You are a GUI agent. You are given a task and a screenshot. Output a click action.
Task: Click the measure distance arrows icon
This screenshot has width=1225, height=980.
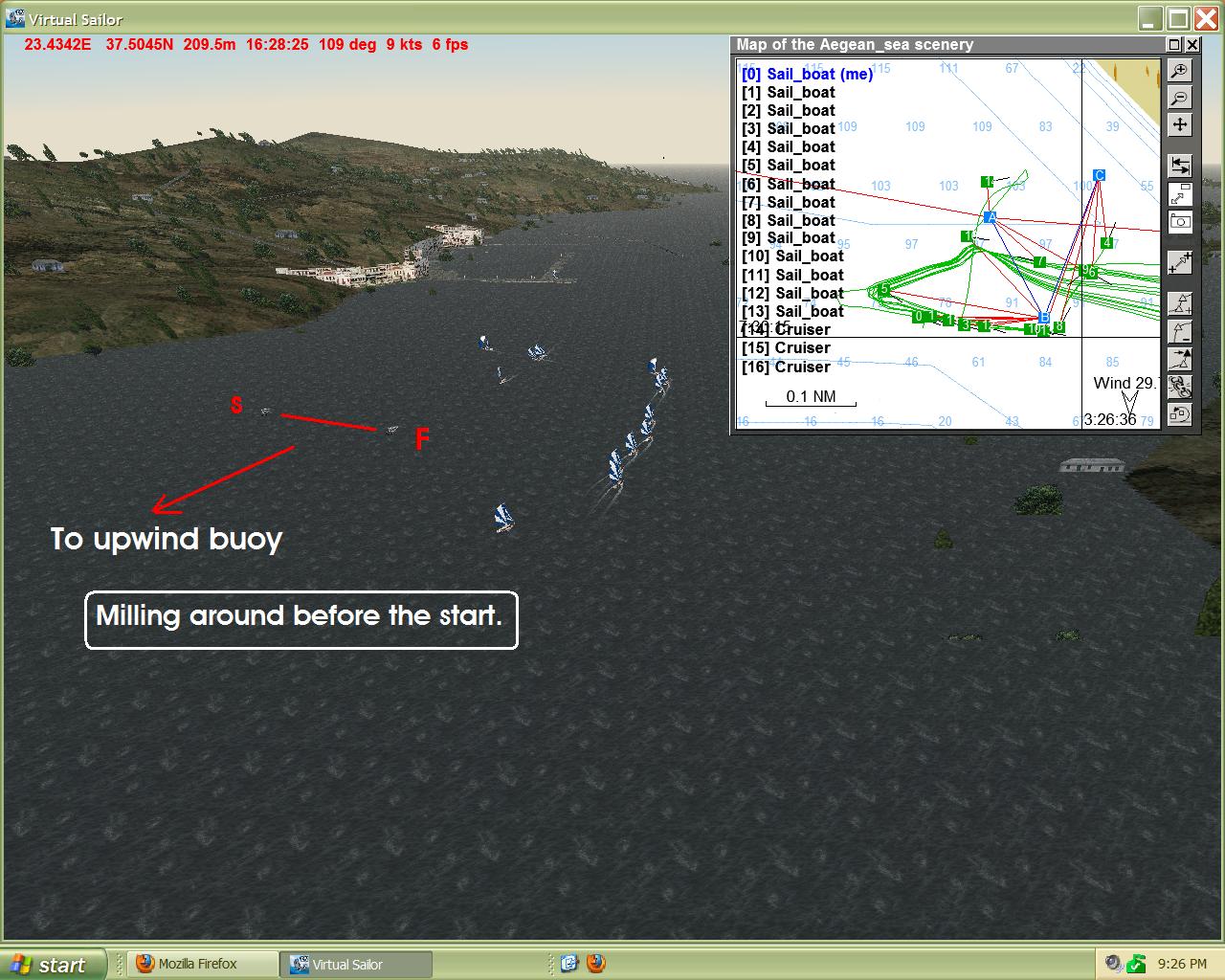[1180, 167]
